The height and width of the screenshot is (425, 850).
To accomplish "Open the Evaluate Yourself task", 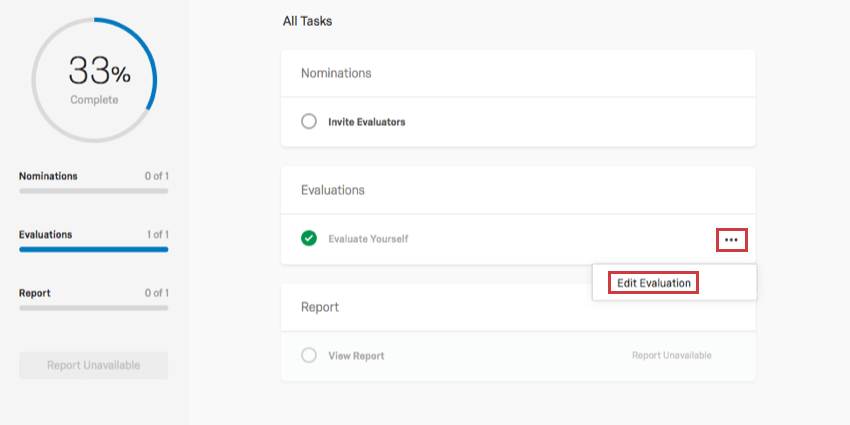I will coord(368,239).
